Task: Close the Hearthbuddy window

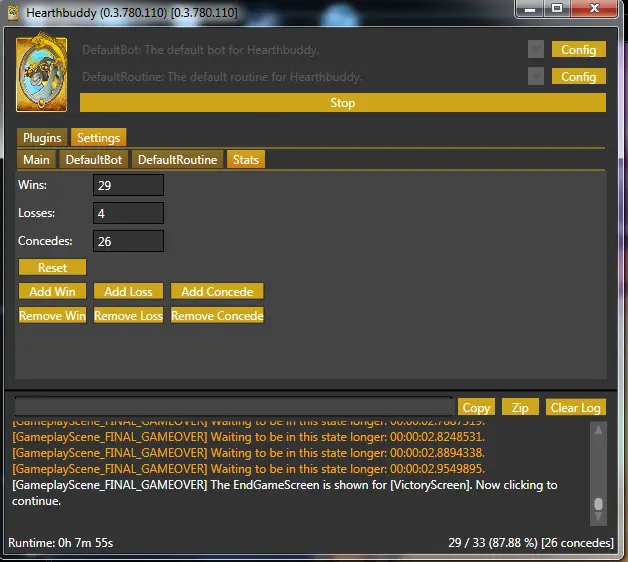Action: [x=594, y=9]
